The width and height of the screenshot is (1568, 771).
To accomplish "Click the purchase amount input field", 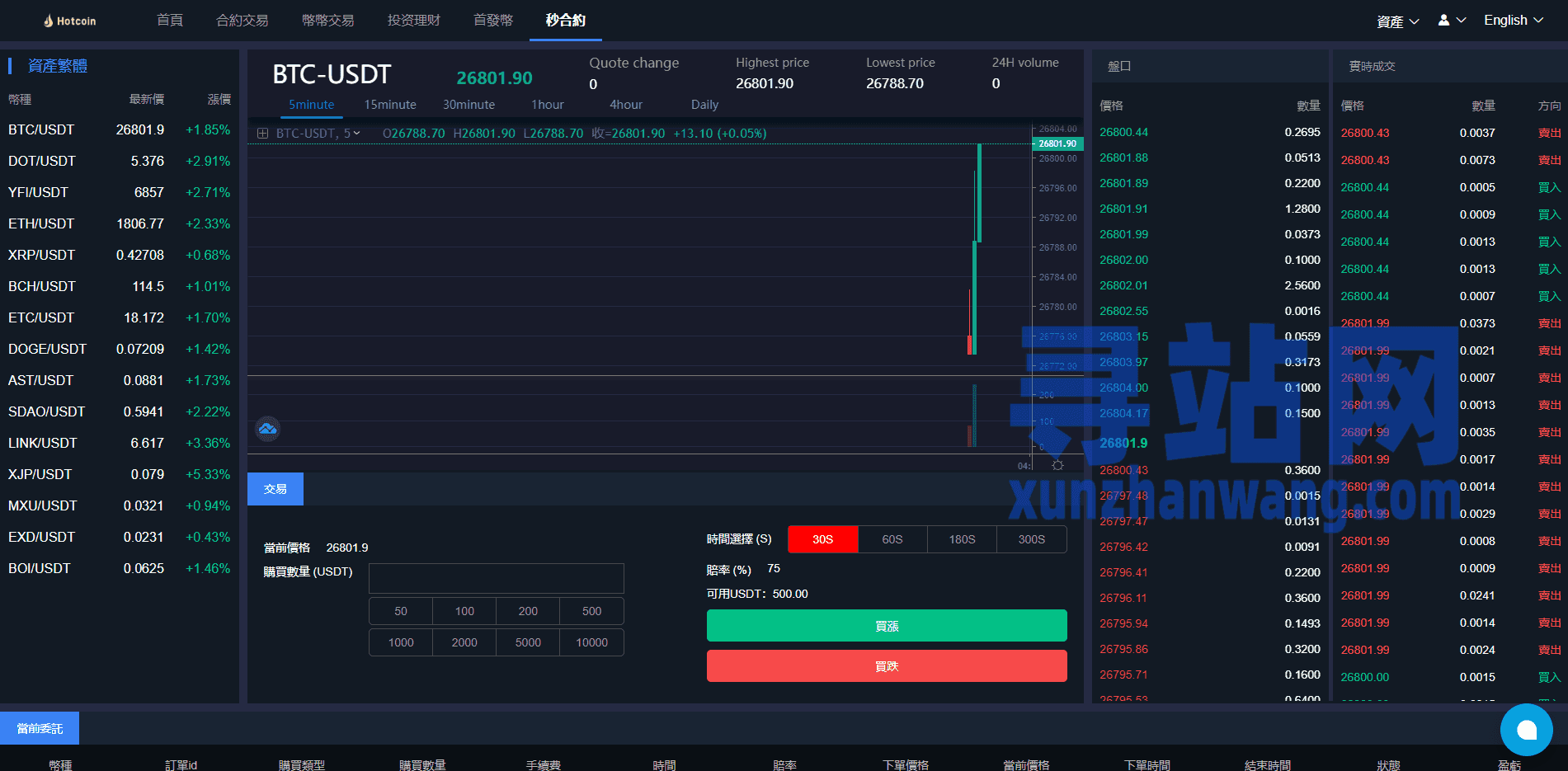I will point(496,578).
